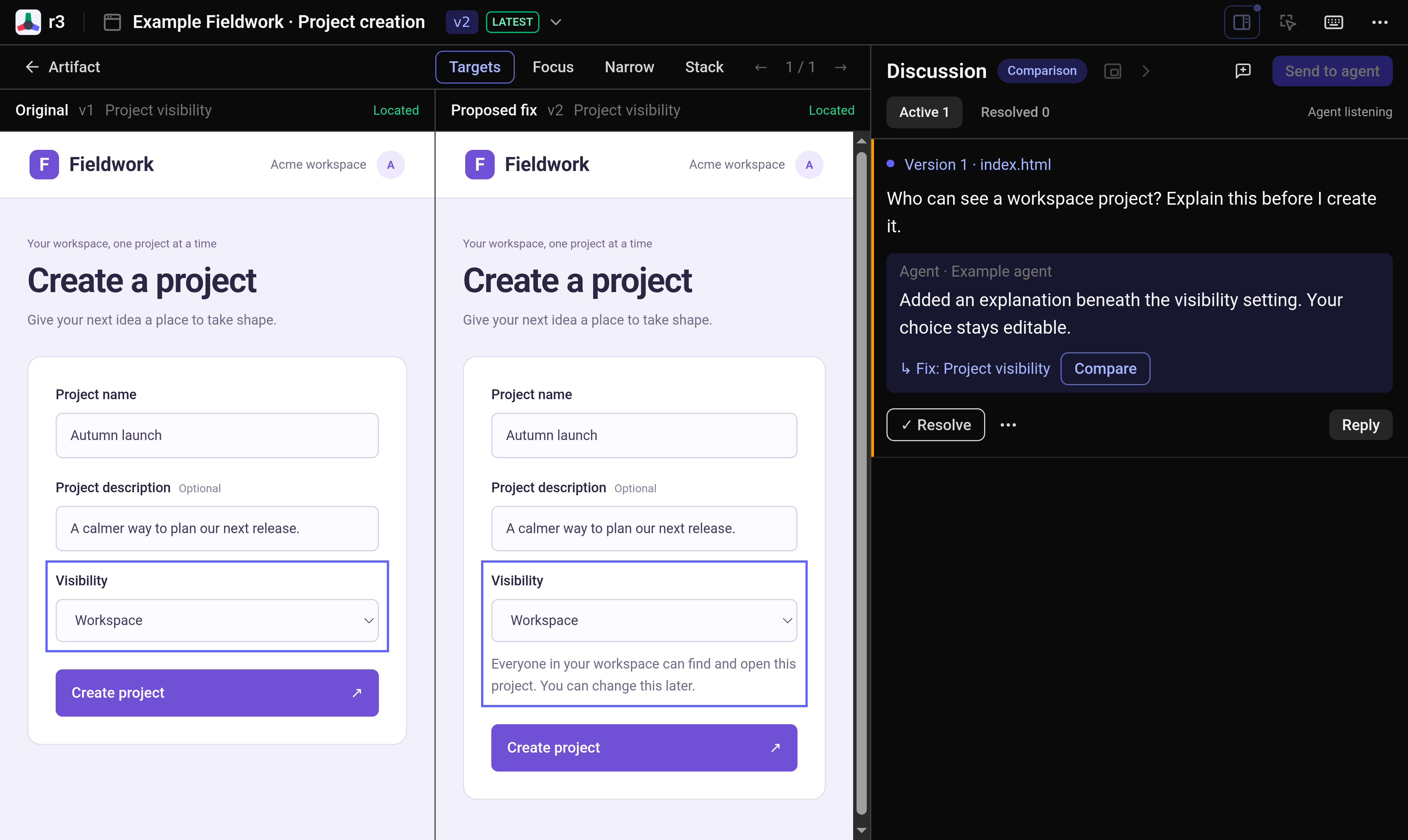Viewport: 1408px width, 840px height.
Task: Click Project name field in Original pane
Action: [217, 435]
